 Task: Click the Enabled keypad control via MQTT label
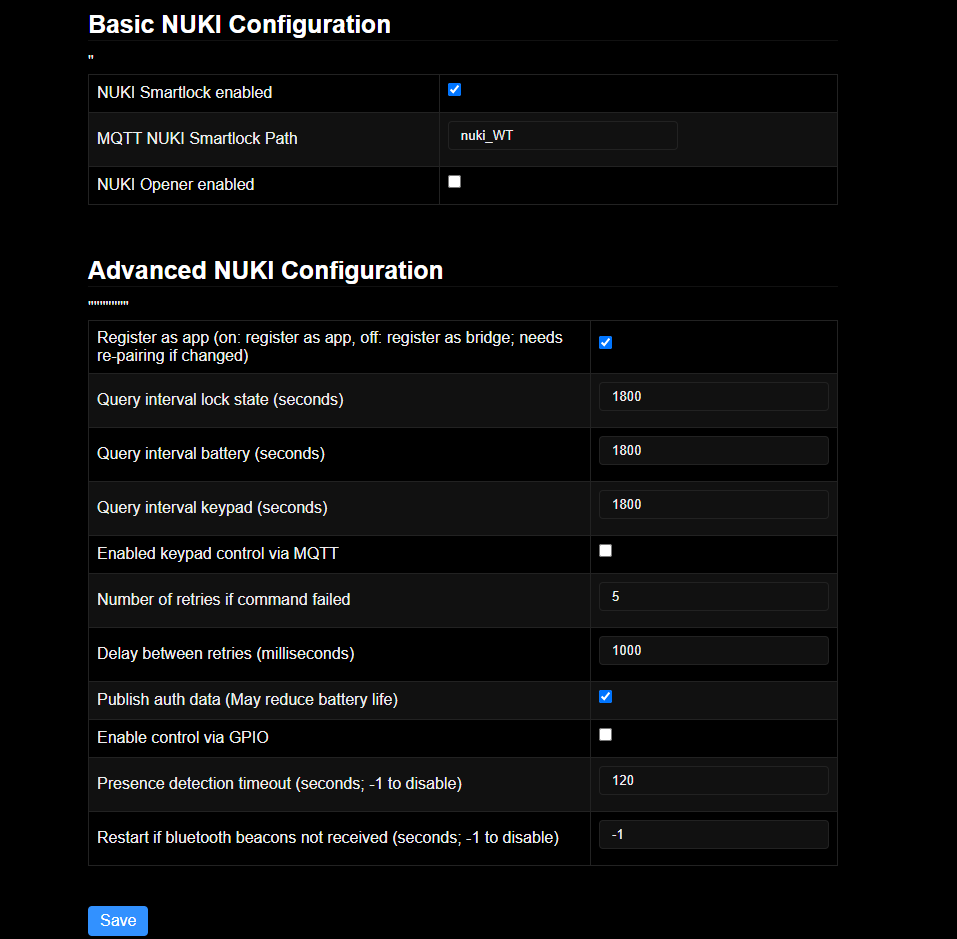[218, 553]
